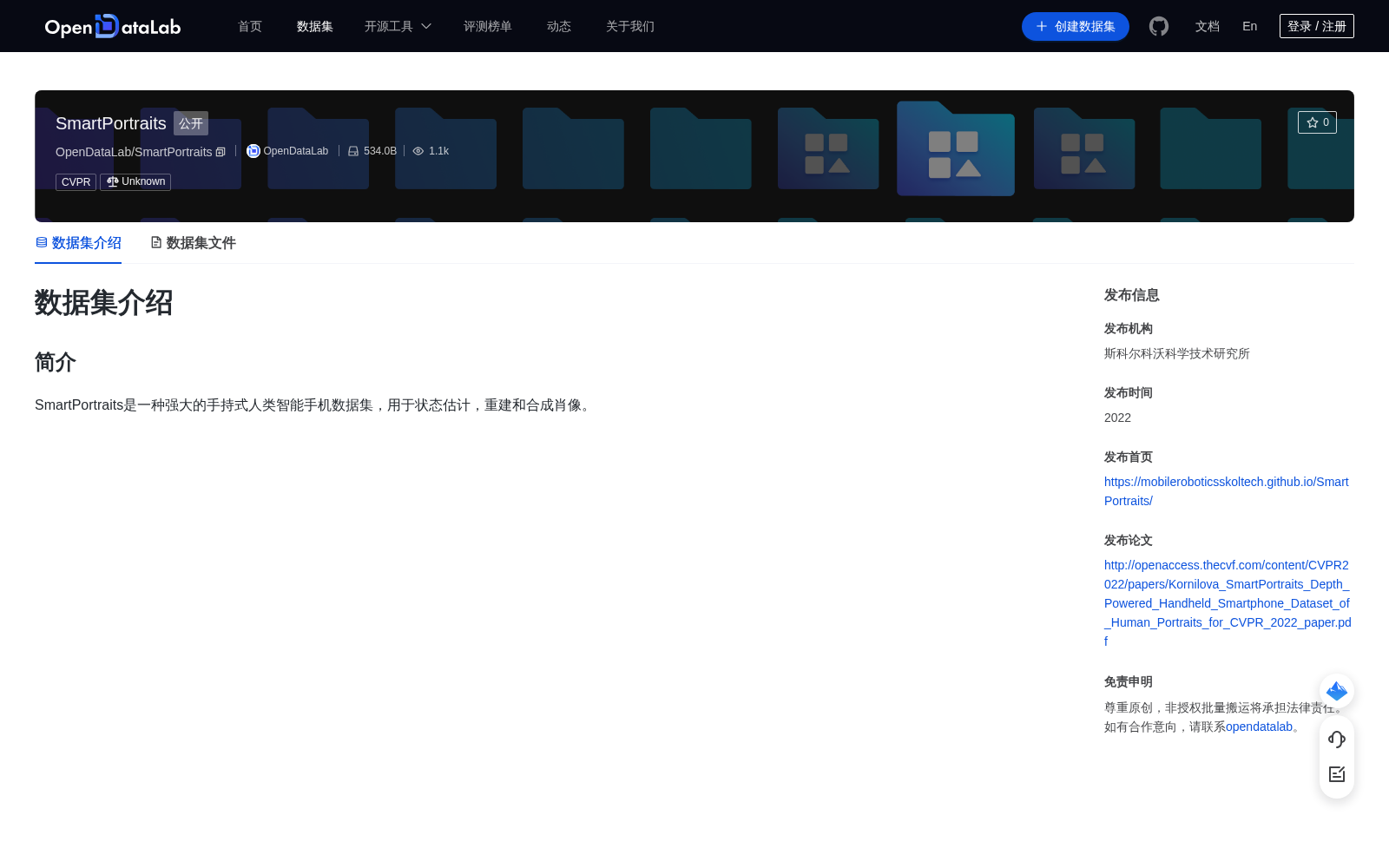Image resolution: width=1389 pixels, height=868 pixels.
Task: Click the 登录 / 注册 button
Action: coord(1317,26)
